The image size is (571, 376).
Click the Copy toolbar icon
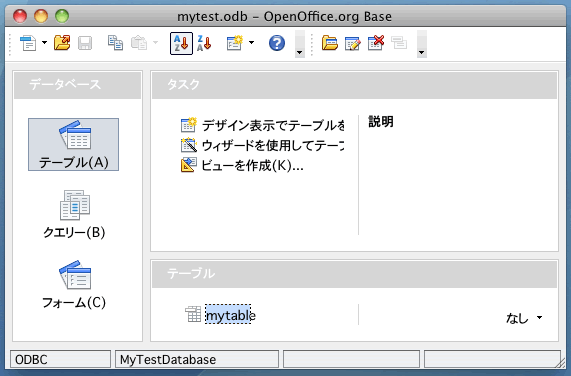pos(115,43)
